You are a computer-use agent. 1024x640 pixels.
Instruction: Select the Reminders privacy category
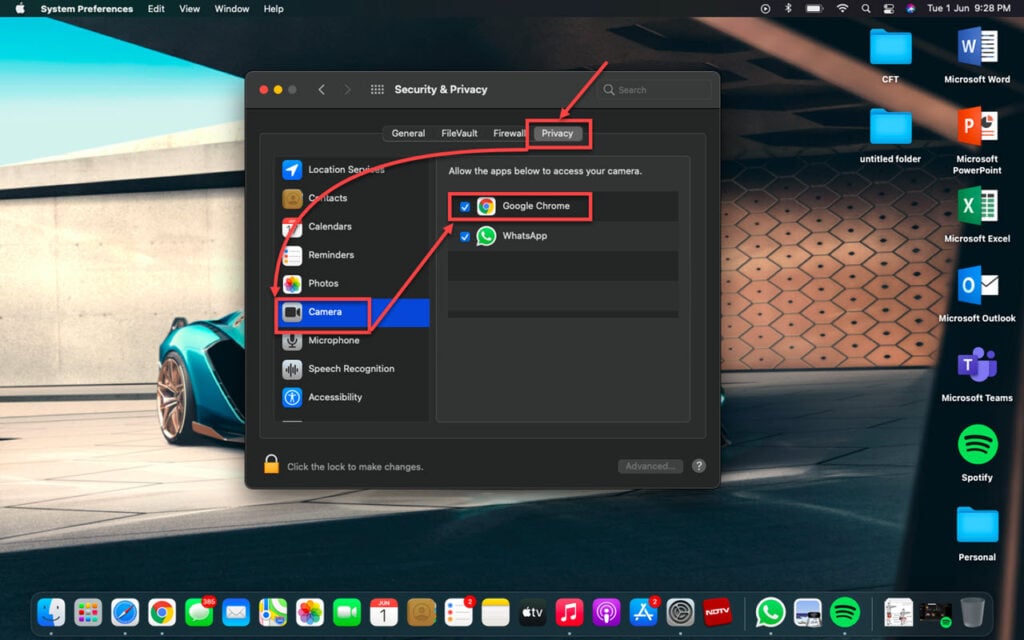point(353,255)
